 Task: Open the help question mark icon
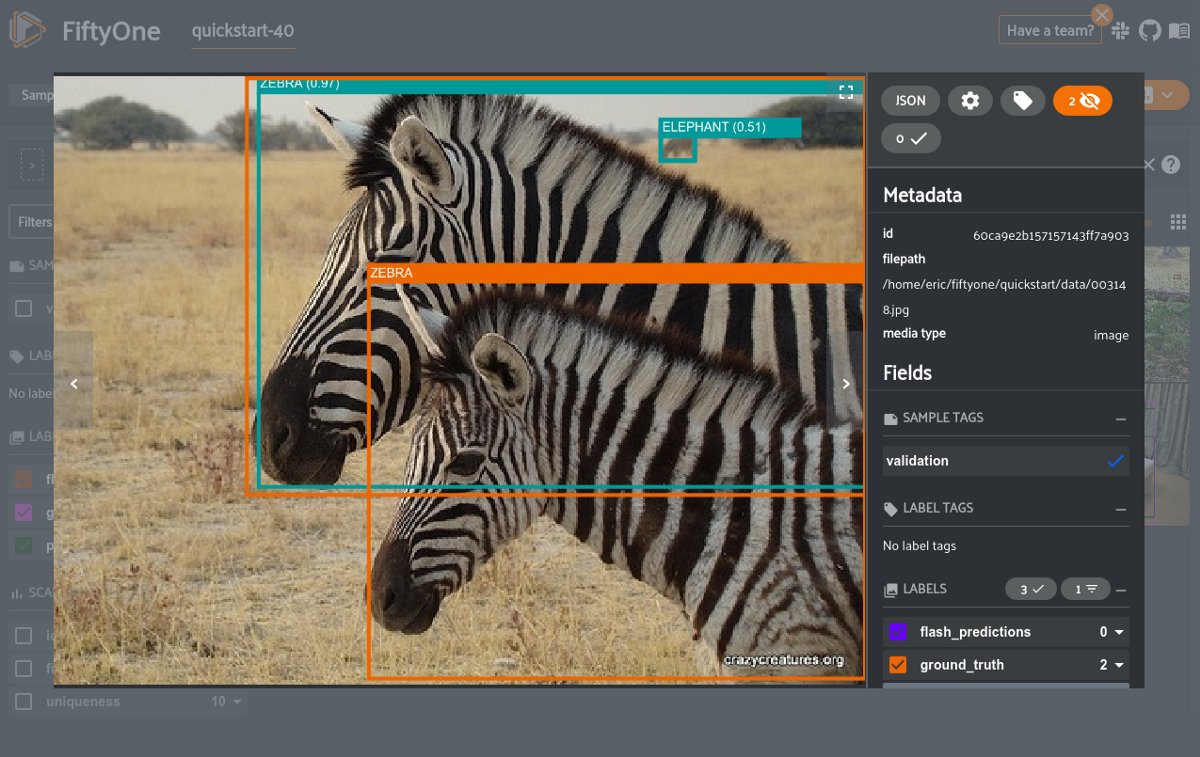coord(1171,165)
